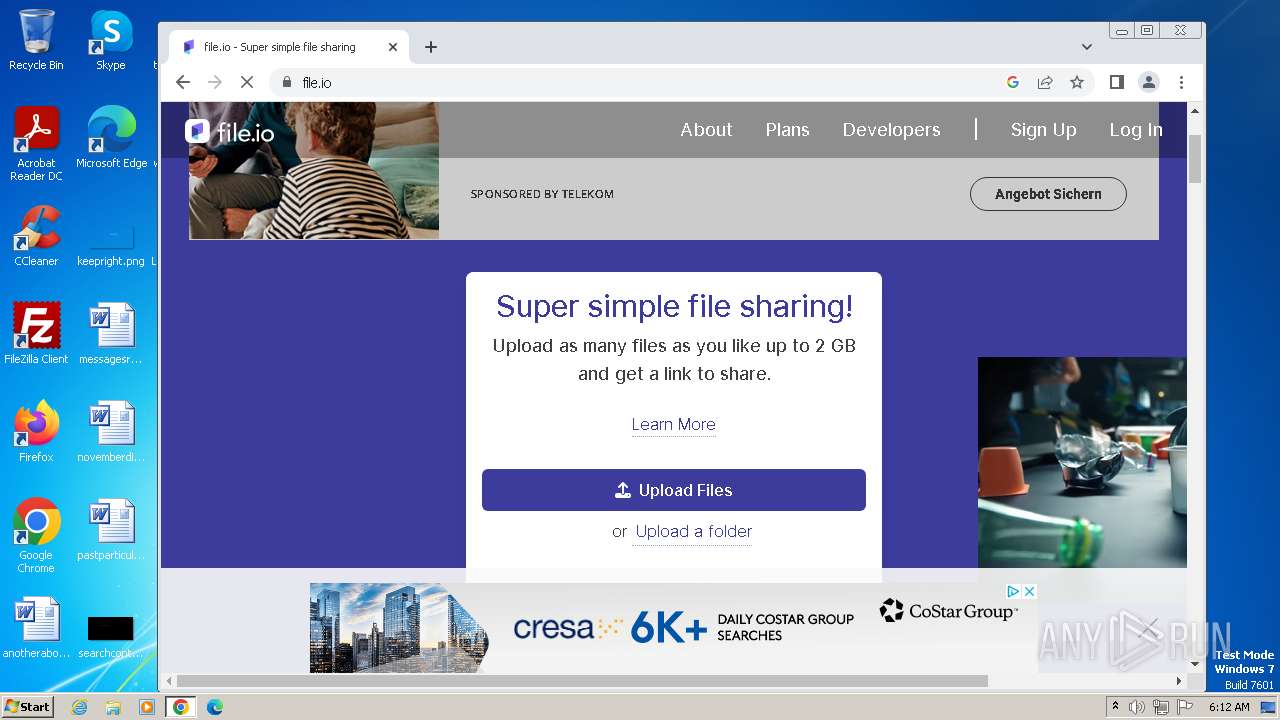
Task: Open Microsoft Edge from the taskbar
Action: click(215, 707)
